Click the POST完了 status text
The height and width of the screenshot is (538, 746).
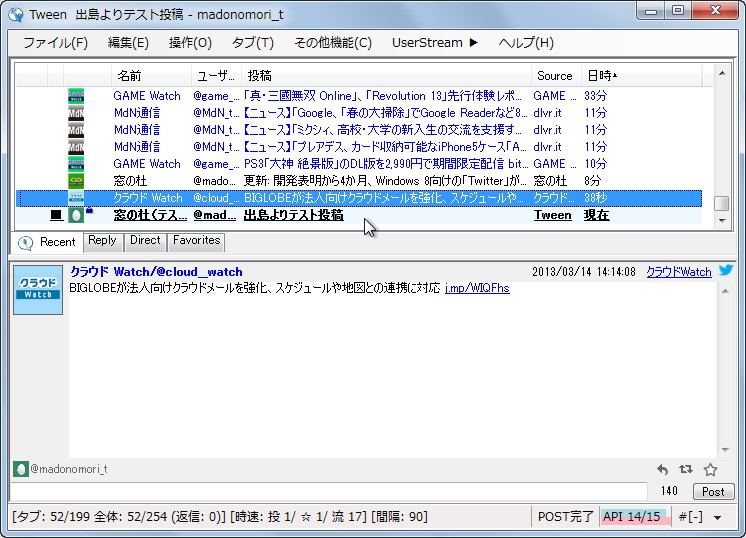point(565,517)
